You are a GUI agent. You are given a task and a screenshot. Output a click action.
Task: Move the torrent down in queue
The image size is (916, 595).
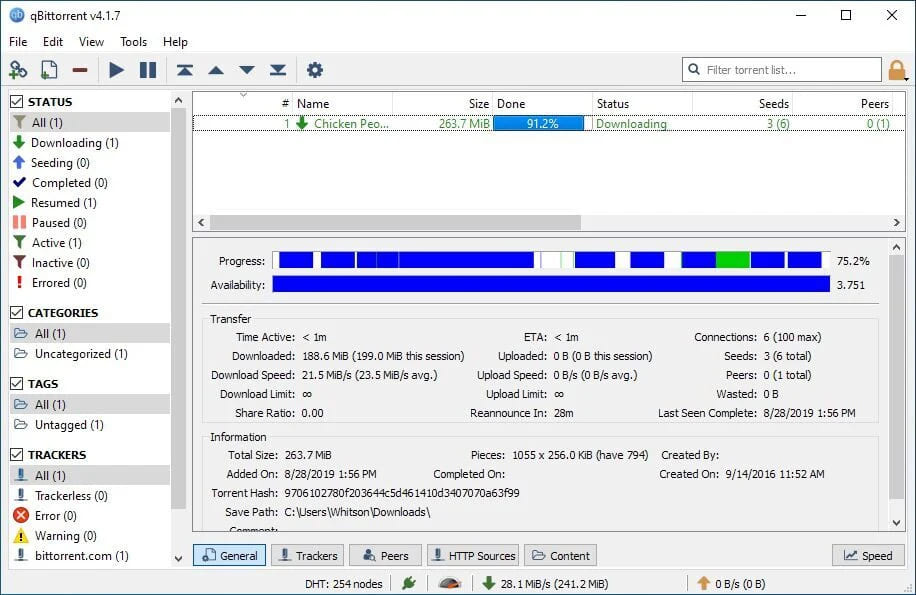tap(247, 70)
